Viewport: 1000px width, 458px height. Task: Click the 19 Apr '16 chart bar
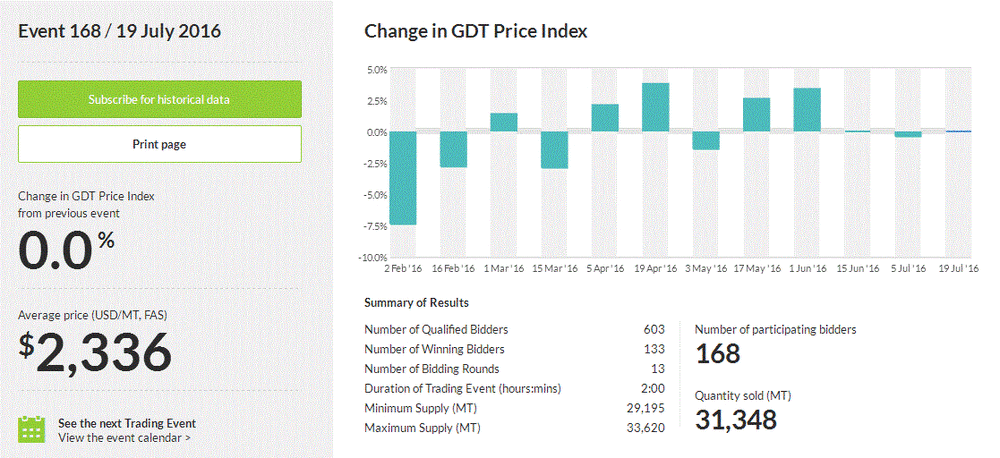[x=655, y=107]
